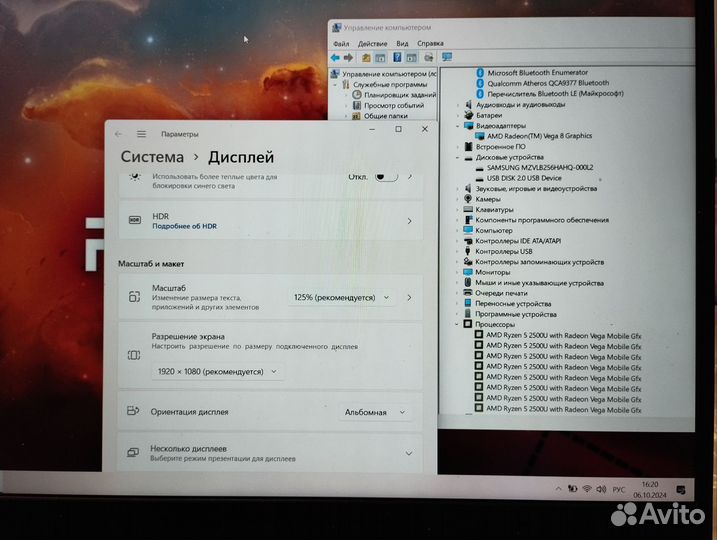This screenshot has width=717, height=540.
Task: Click the icon beside Просмотр событий
Action: click(x=357, y=105)
